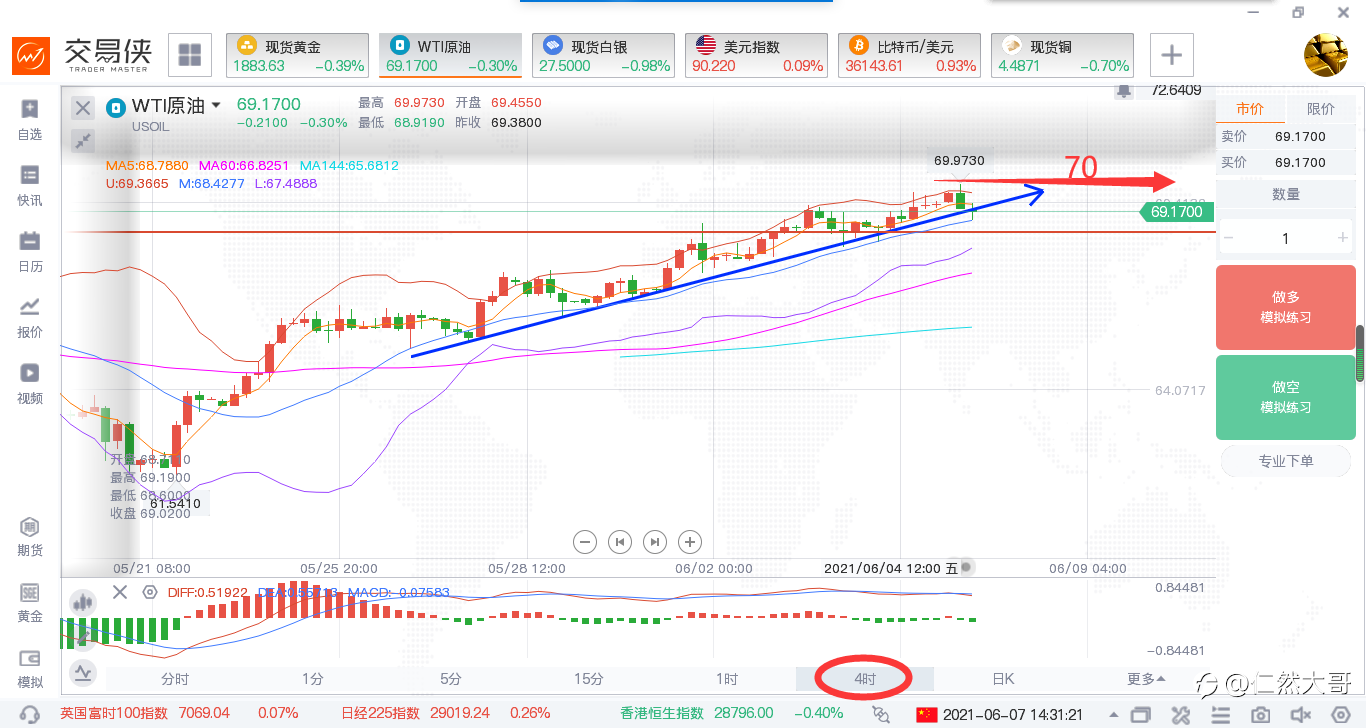
Task: Click the quantity input field showing 1
Action: point(1286,238)
